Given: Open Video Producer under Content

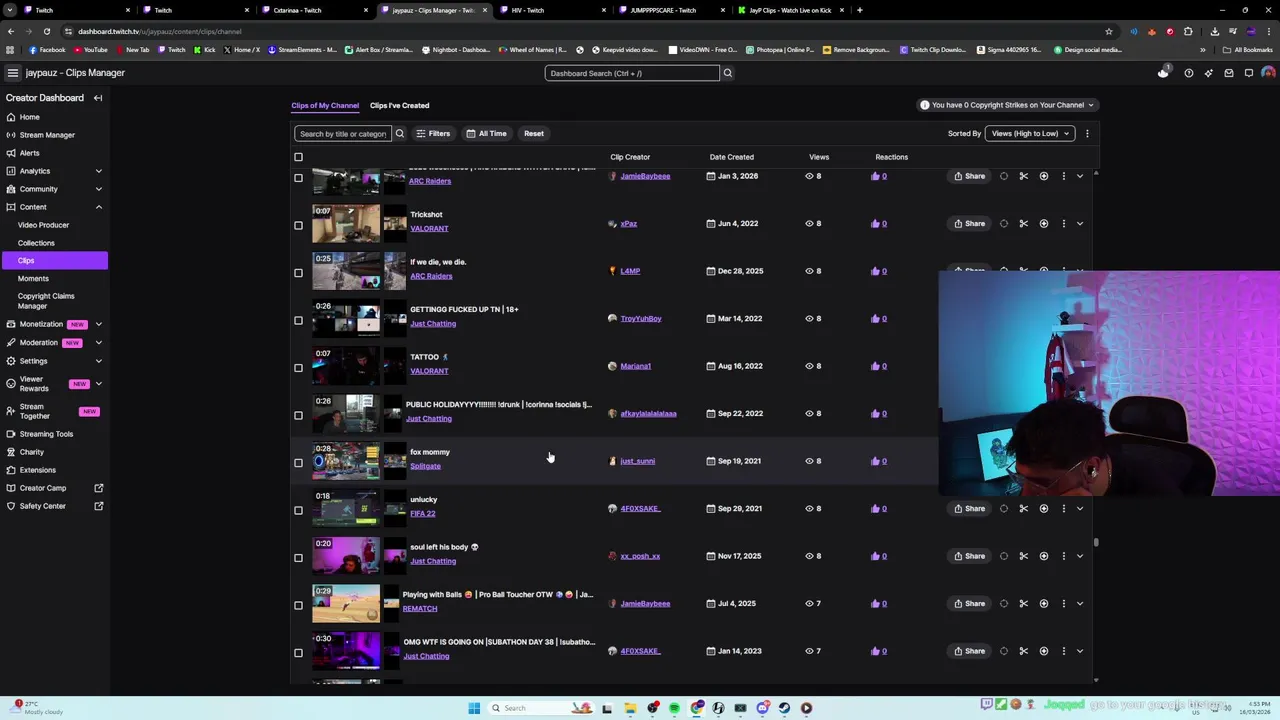Looking at the screenshot, I should coord(43,225).
